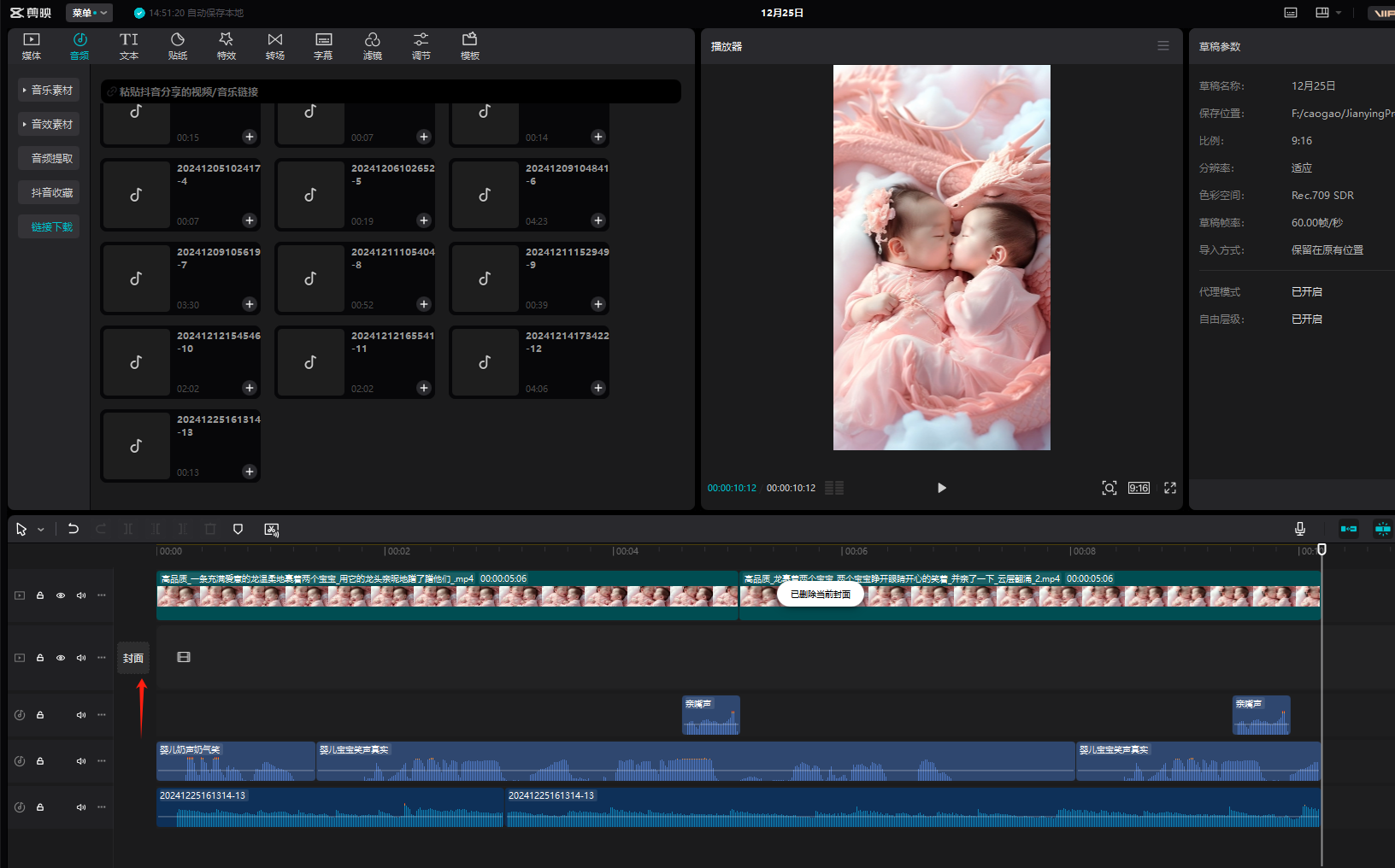
Task: Mute the 婴儿奶声奶气笑 audio track
Action: 81,761
